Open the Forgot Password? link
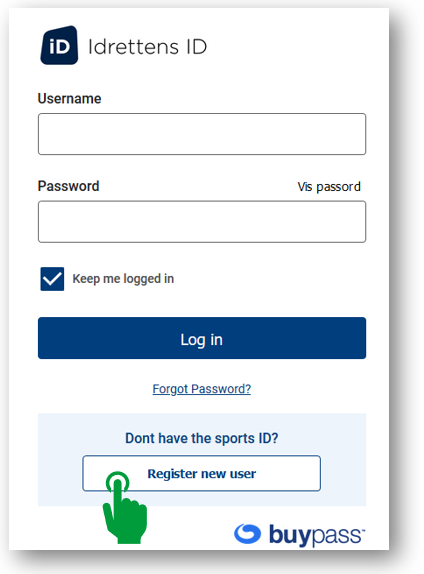Image resolution: width=424 pixels, height=574 pixels. (x=202, y=389)
